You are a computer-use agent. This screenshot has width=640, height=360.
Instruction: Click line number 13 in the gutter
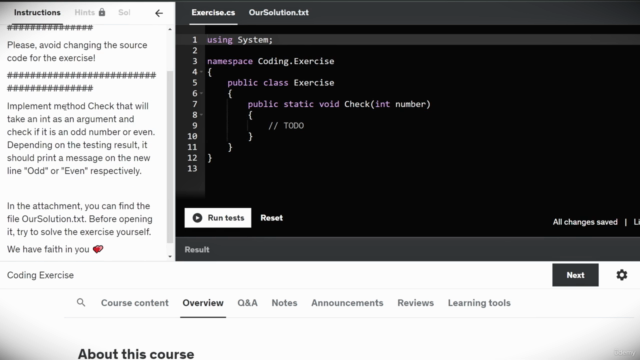(x=192, y=169)
